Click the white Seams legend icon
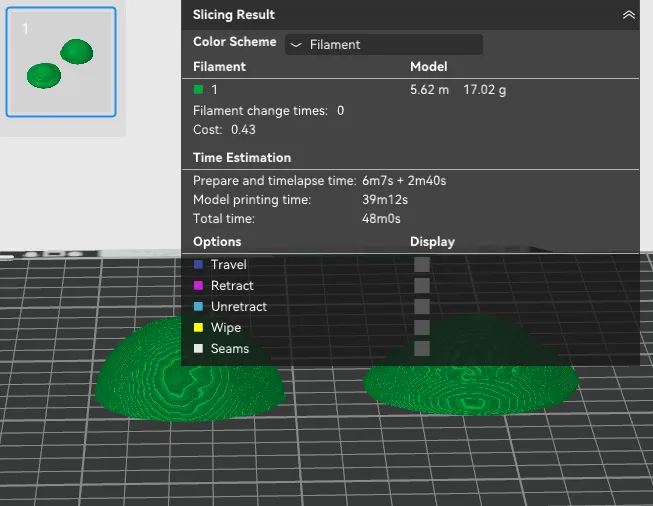653x506 pixels. [x=198, y=349]
